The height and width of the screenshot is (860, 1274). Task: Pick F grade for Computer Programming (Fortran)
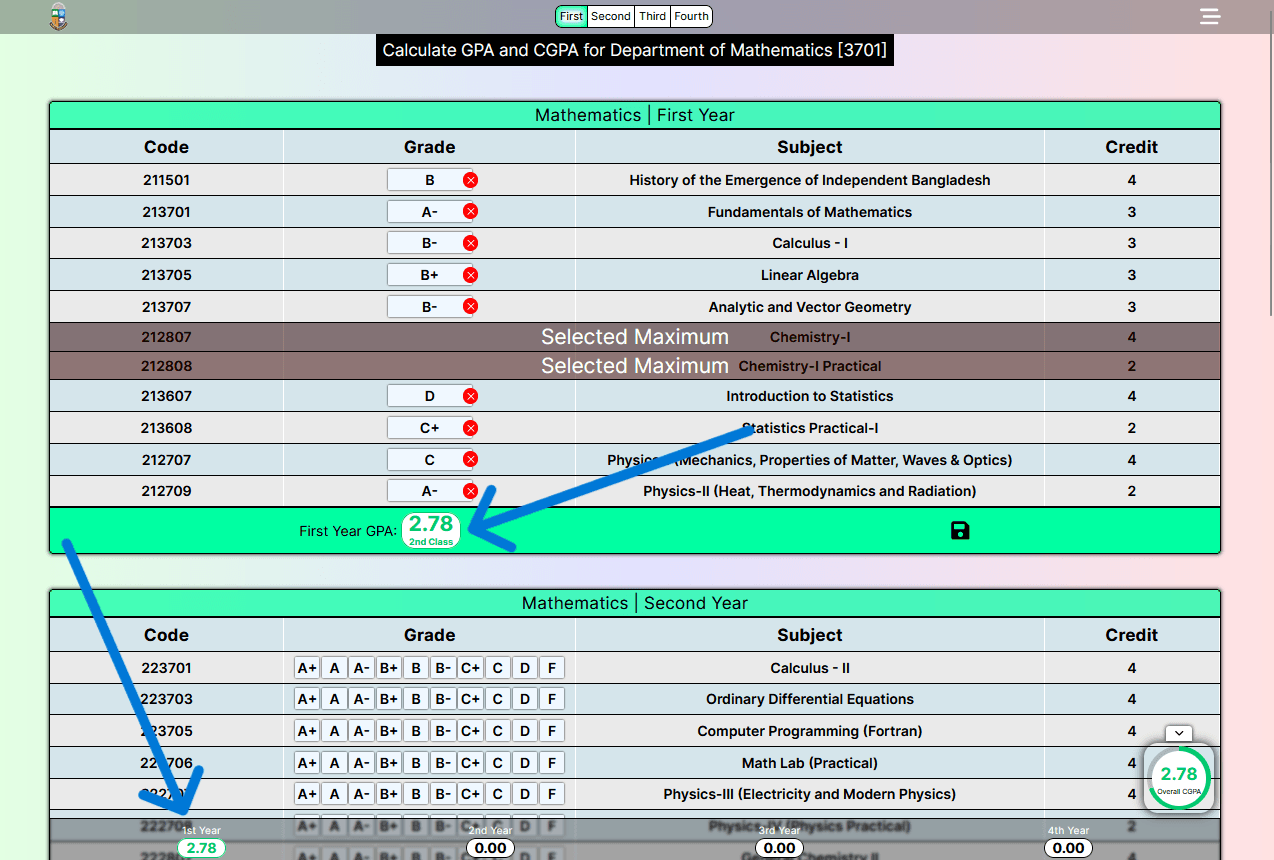[x=551, y=731]
